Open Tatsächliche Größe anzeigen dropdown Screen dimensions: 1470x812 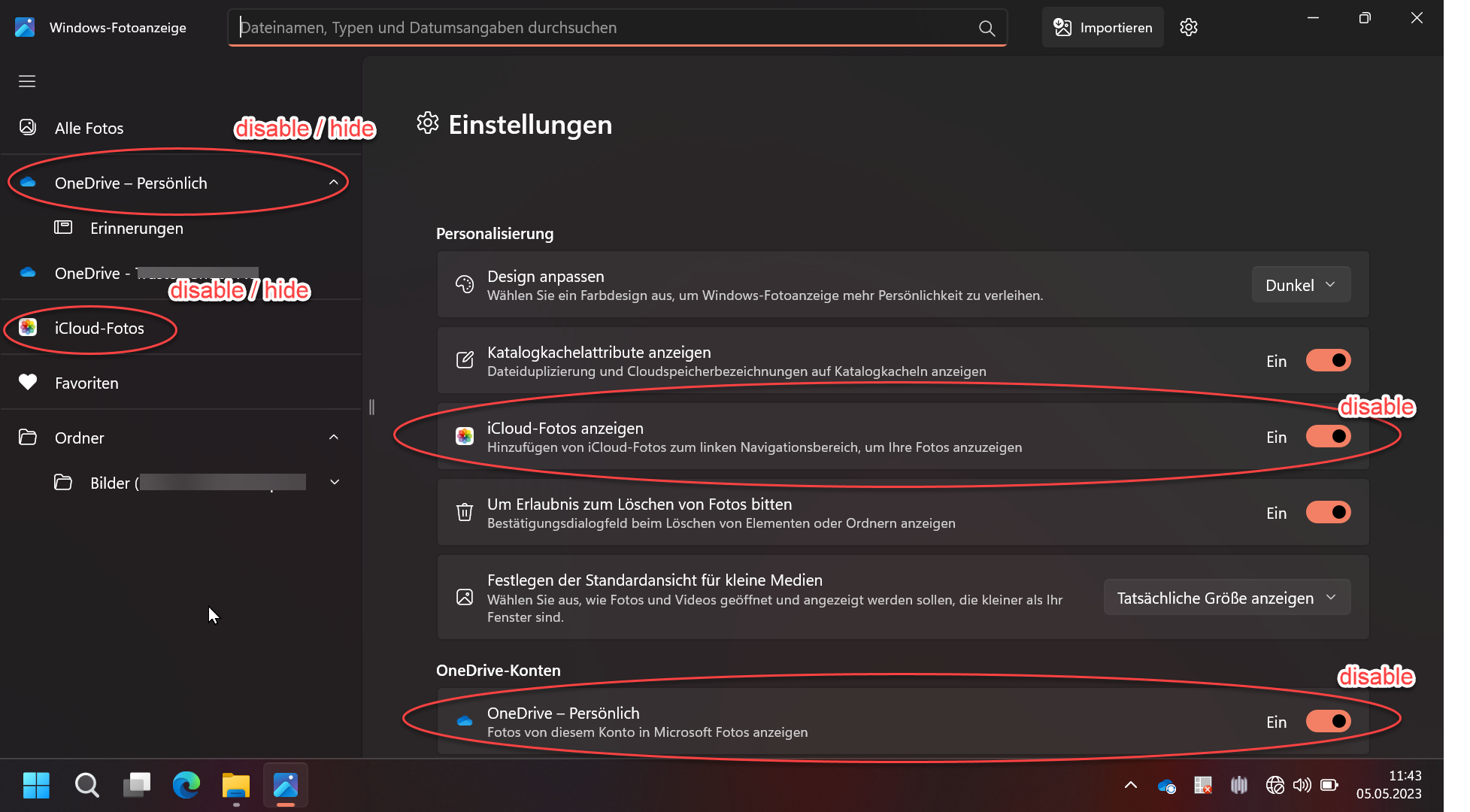1227,598
